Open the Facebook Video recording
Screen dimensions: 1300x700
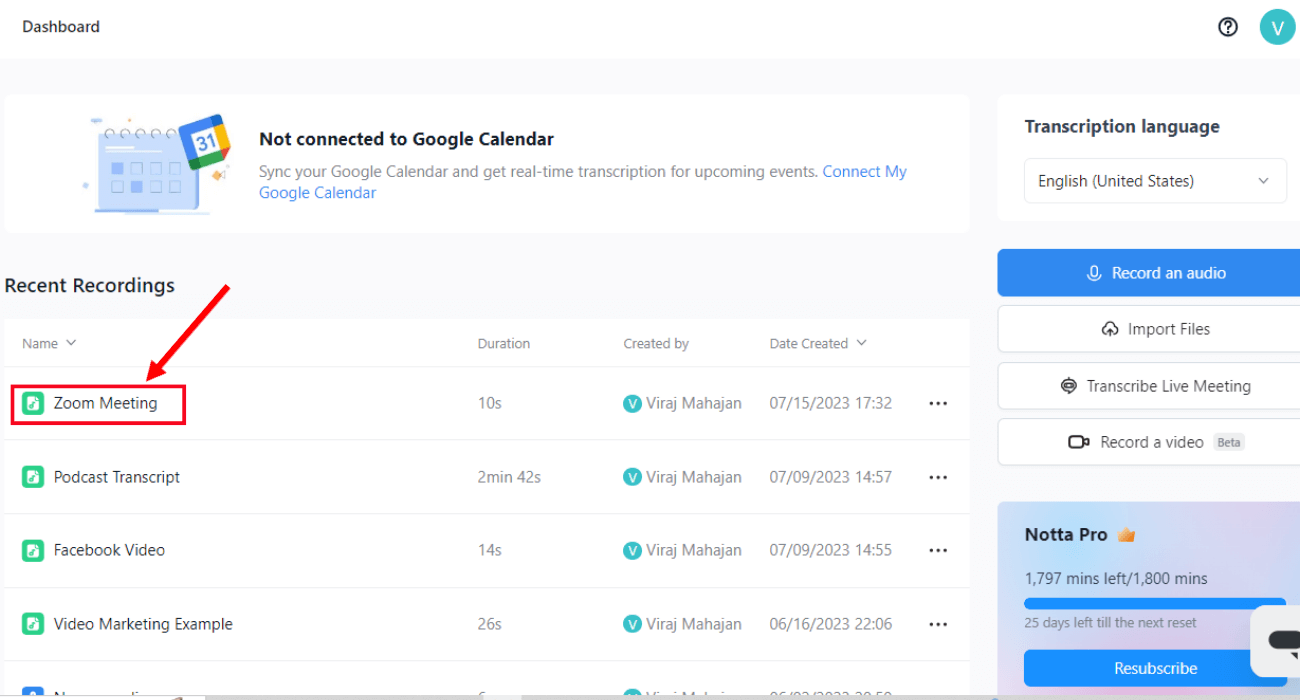pyautogui.click(x=109, y=550)
